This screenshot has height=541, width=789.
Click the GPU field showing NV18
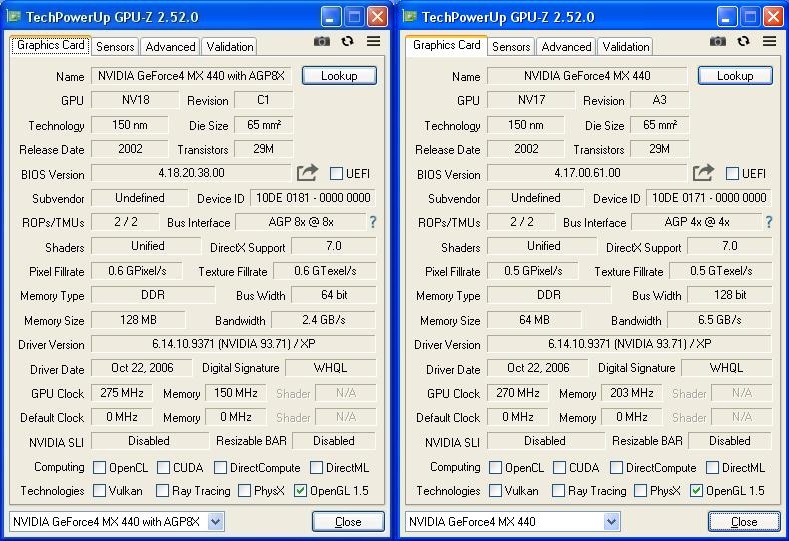pyautogui.click(x=135, y=100)
